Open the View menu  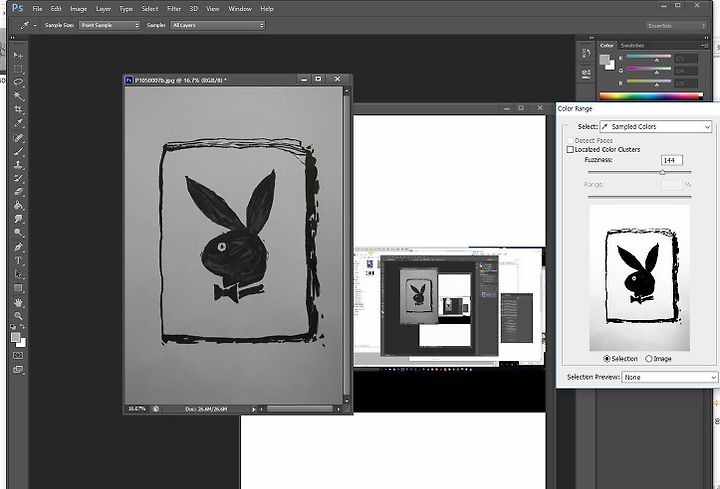[213, 9]
